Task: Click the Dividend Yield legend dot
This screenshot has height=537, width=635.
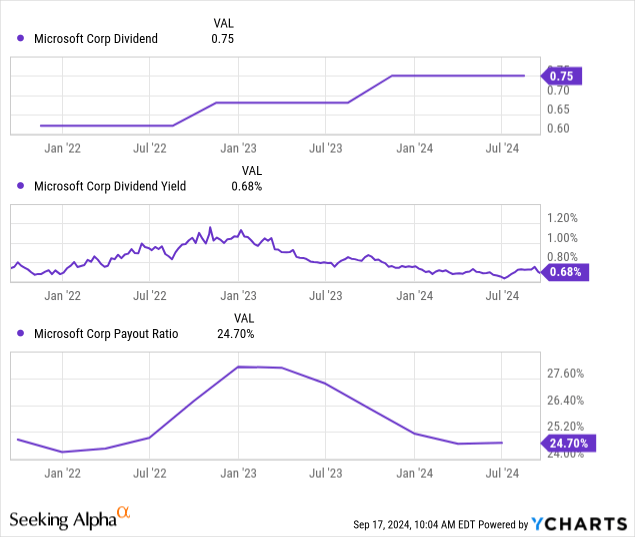Action: click(21, 186)
